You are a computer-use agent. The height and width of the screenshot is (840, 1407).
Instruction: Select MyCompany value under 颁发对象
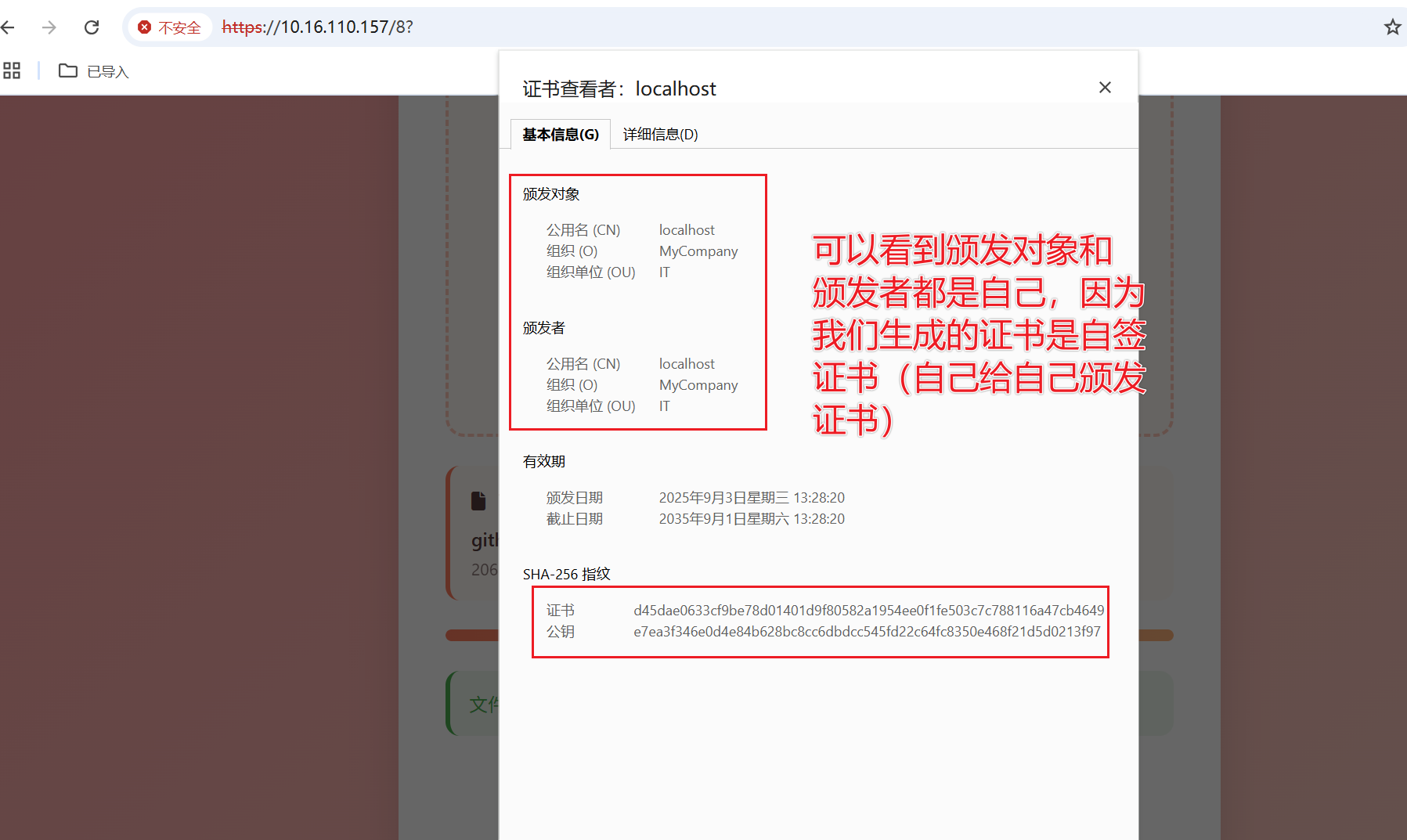coord(698,251)
